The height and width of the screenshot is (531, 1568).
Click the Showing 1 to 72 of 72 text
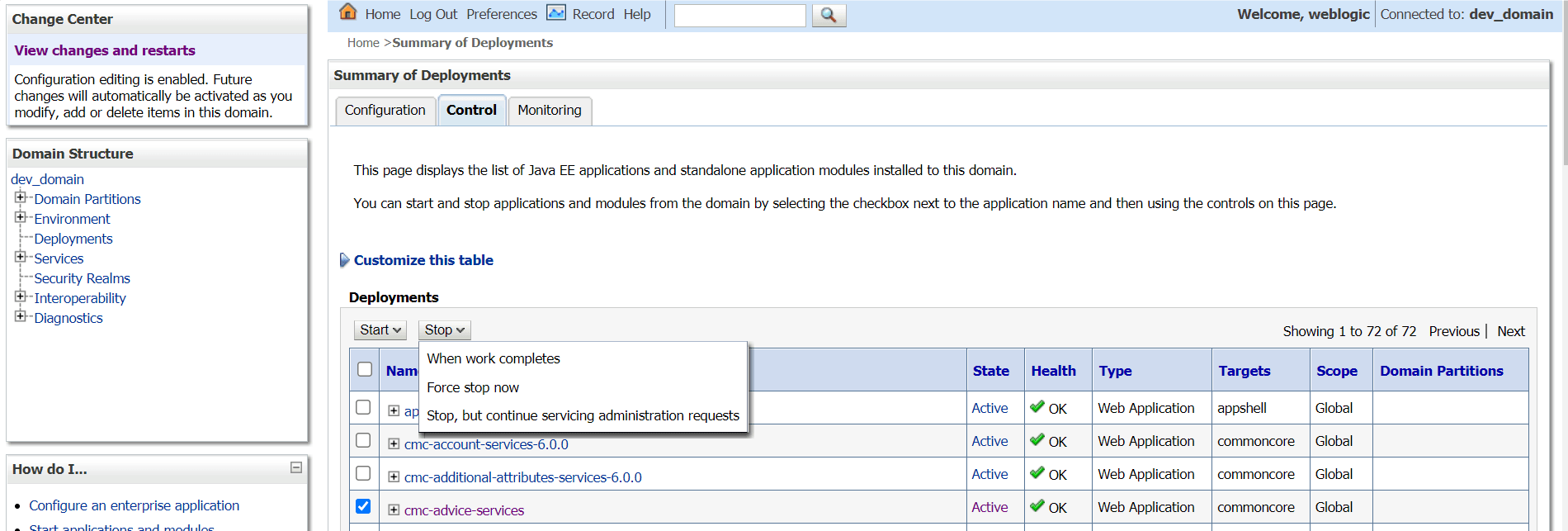(x=1349, y=331)
